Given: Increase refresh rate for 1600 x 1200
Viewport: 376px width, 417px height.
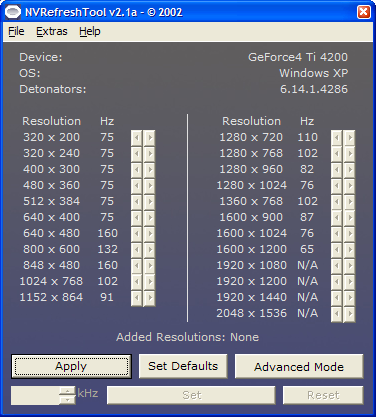Looking at the screenshot, I should (350, 250).
